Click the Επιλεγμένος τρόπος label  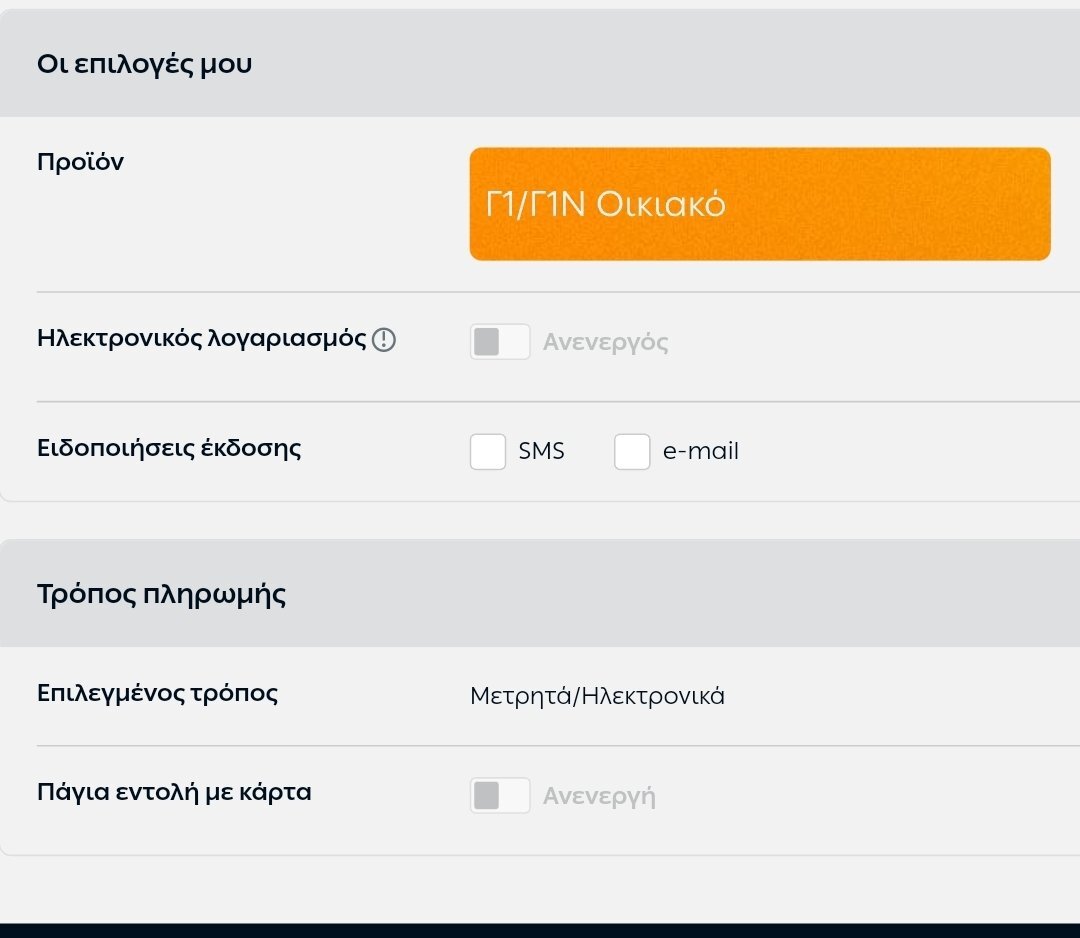157,694
